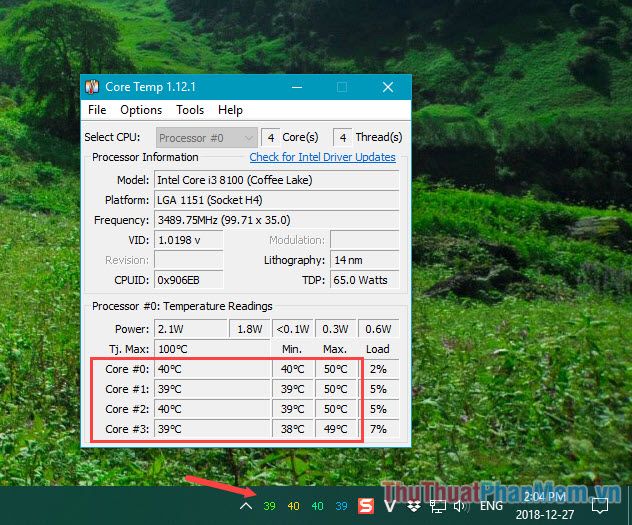The height and width of the screenshot is (525, 632).
Task: Click the Power value 1.8W
Action: click(249, 329)
